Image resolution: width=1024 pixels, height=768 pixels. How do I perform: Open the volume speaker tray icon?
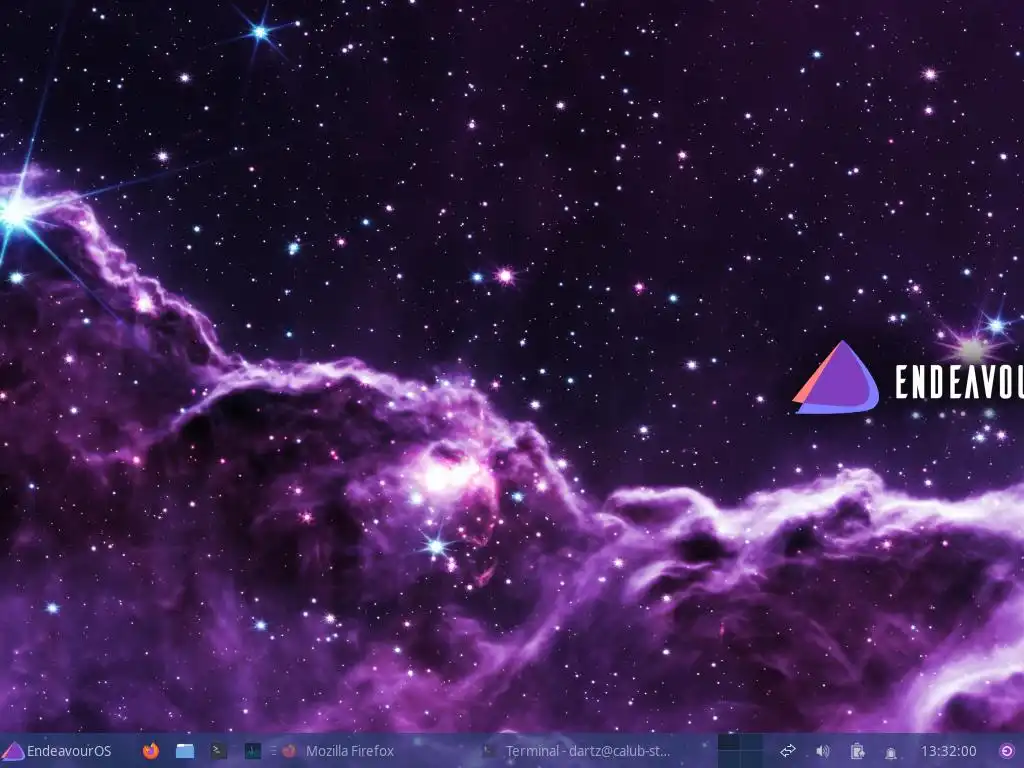823,751
